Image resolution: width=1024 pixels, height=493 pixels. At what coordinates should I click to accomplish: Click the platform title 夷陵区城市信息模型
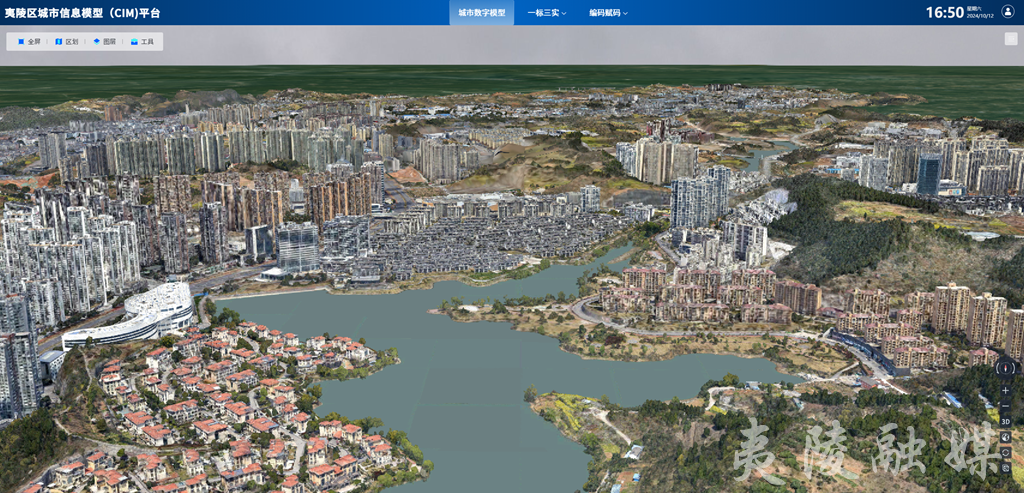(82, 13)
